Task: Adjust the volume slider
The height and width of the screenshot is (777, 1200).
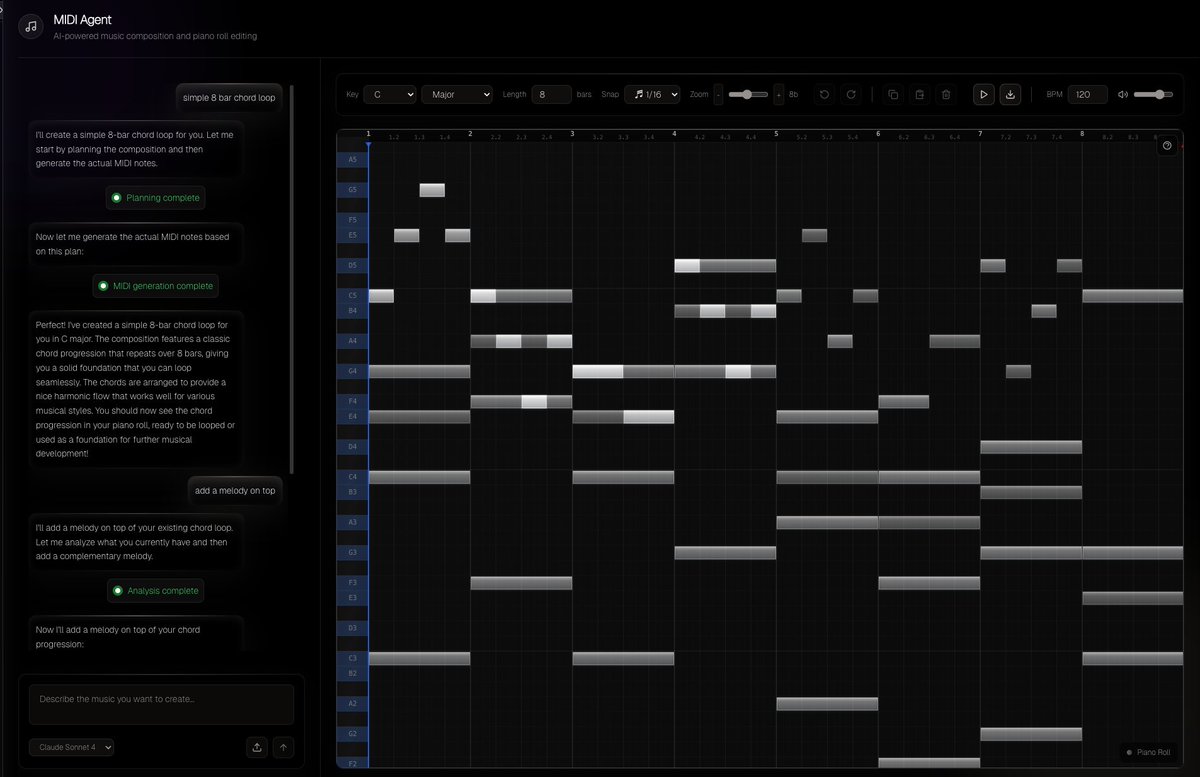Action: 1154,94
